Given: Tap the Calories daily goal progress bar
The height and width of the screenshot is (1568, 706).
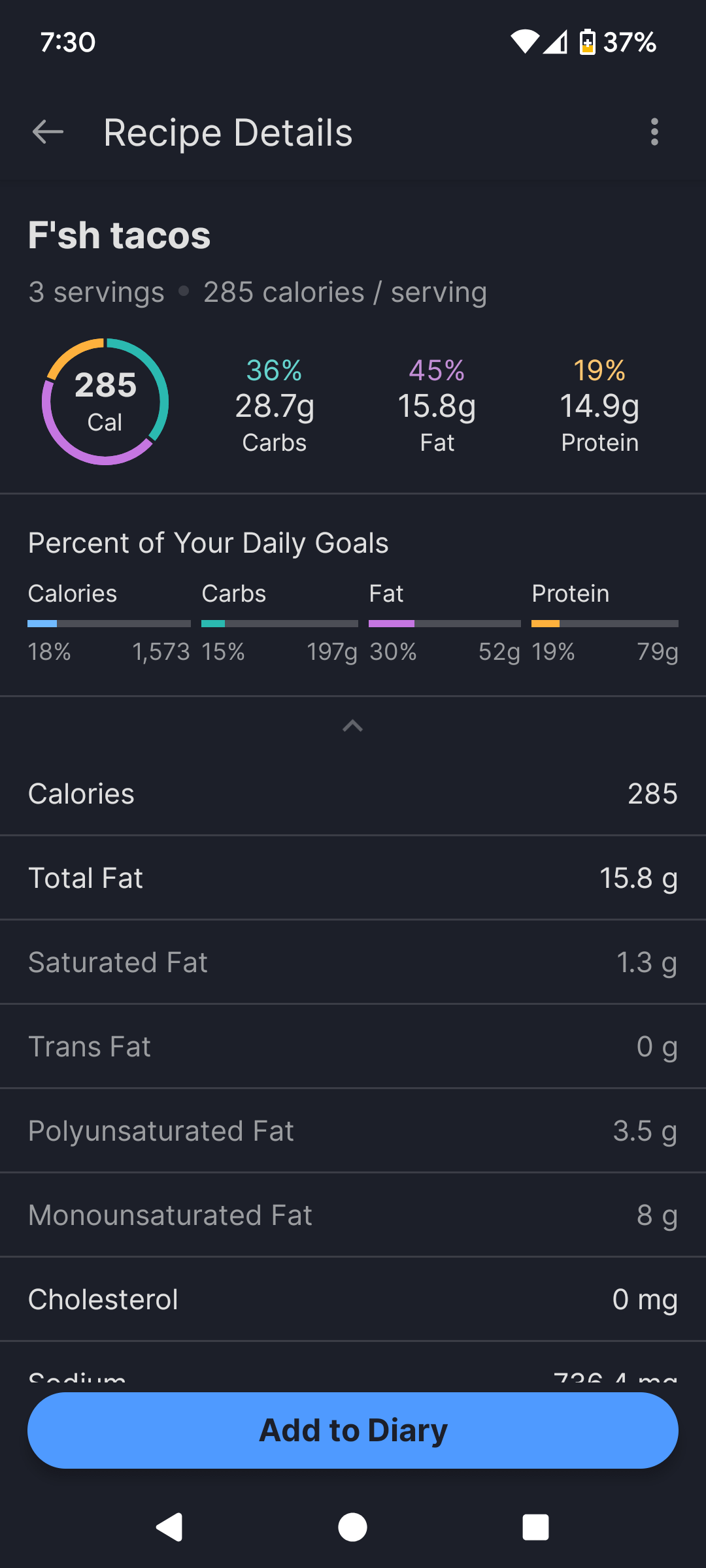Looking at the screenshot, I should tap(109, 624).
